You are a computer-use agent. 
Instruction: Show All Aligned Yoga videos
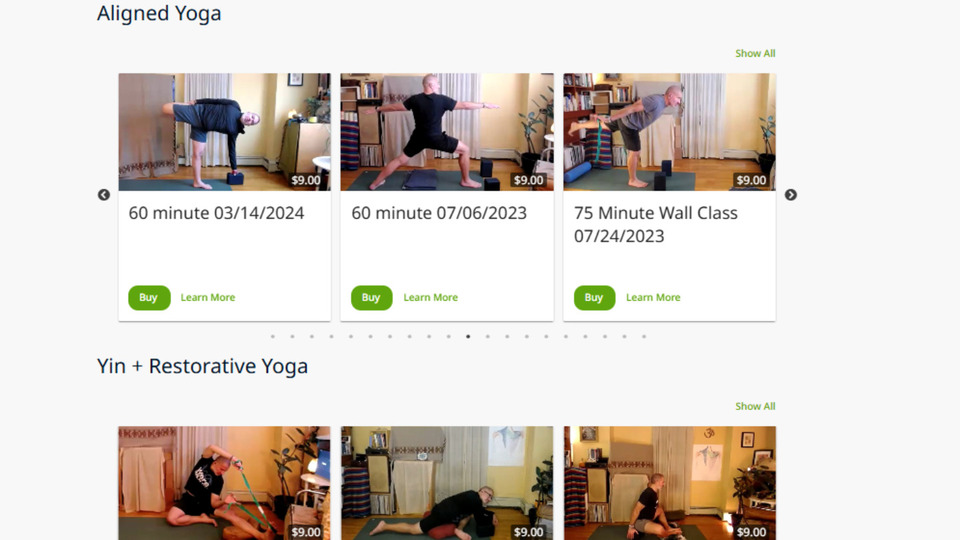(x=755, y=53)
